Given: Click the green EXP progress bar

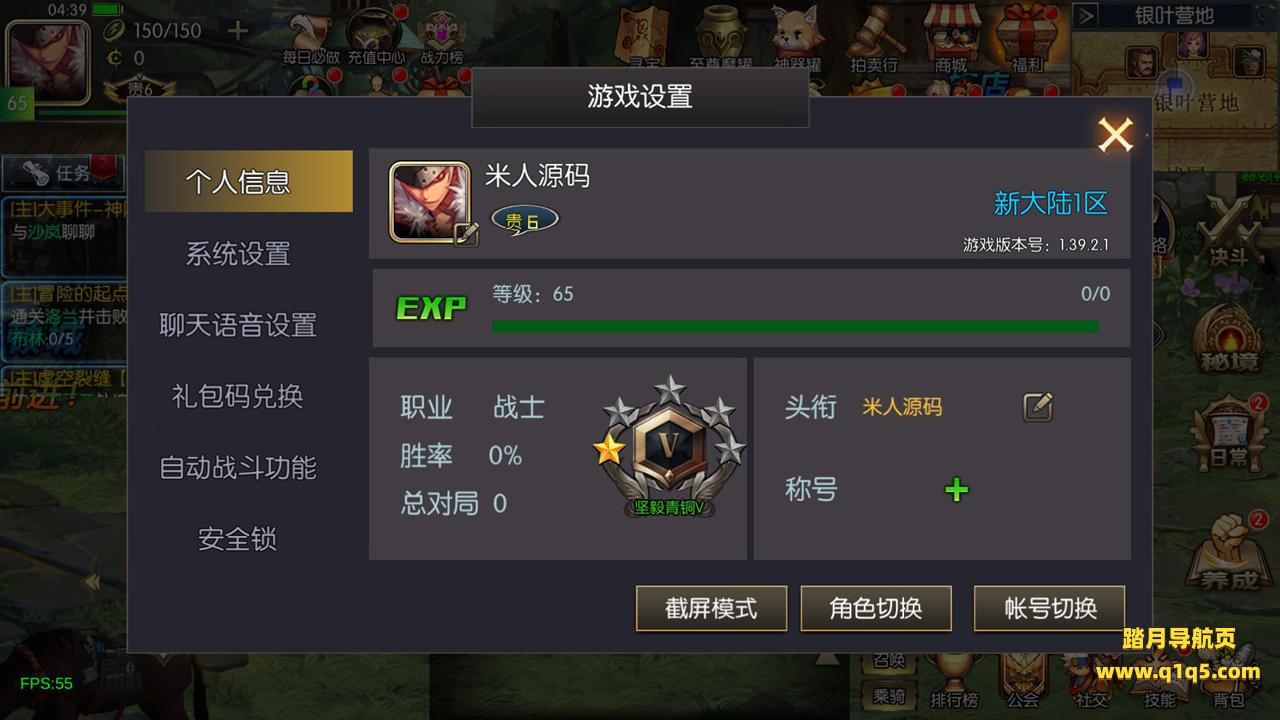Looking at the screenshot, I should pos(795,326).
